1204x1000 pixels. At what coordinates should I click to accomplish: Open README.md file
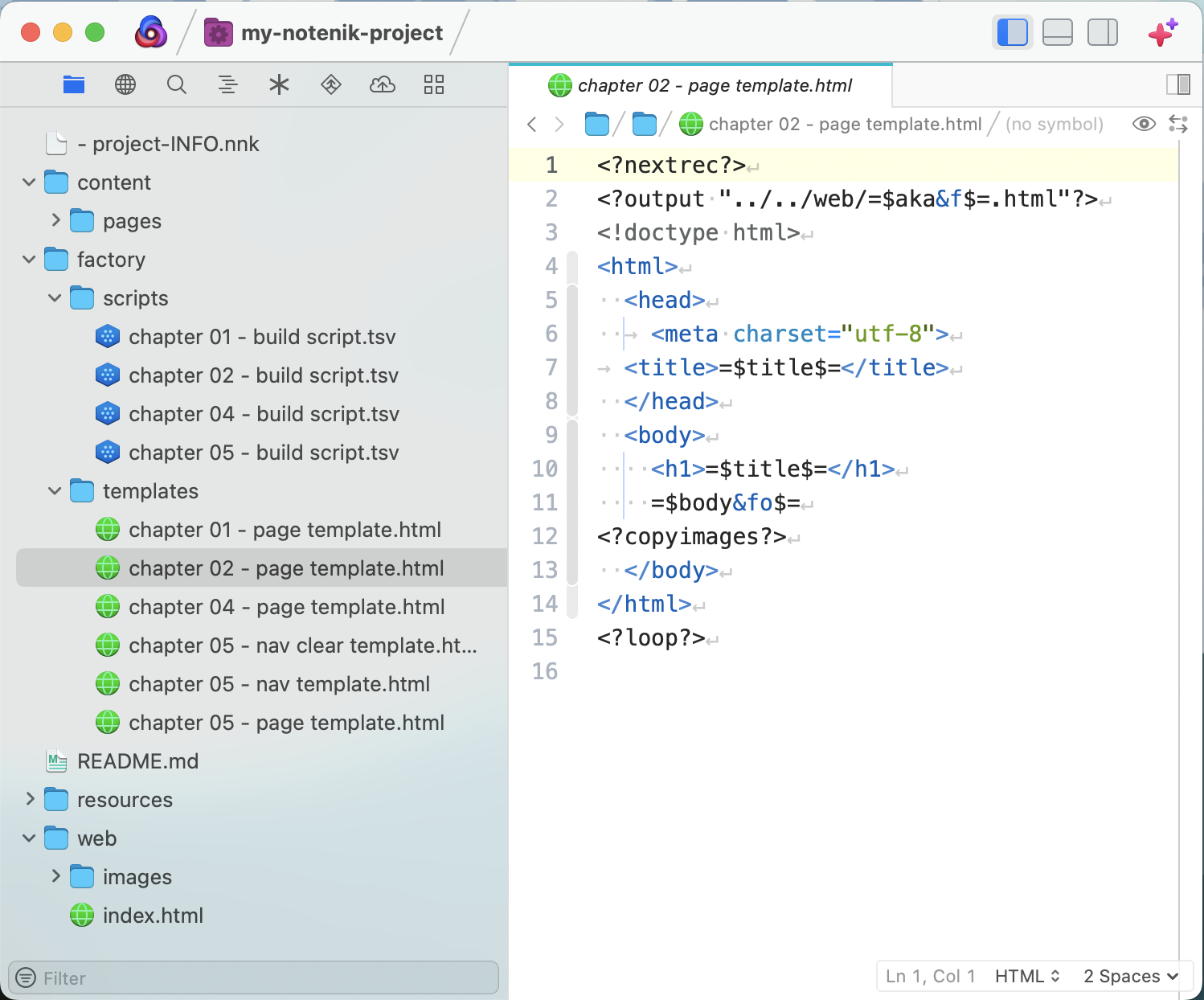tap(137, 761)
